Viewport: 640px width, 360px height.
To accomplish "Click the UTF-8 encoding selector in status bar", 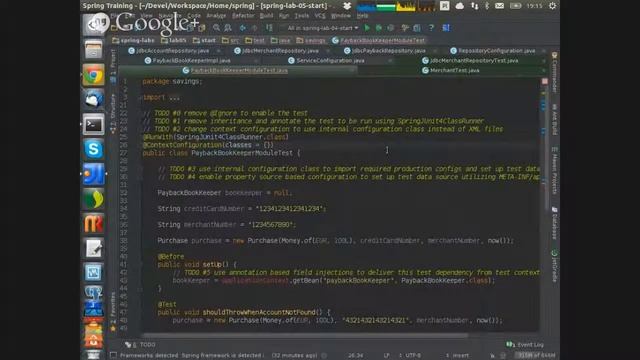I will coord(413,356).
